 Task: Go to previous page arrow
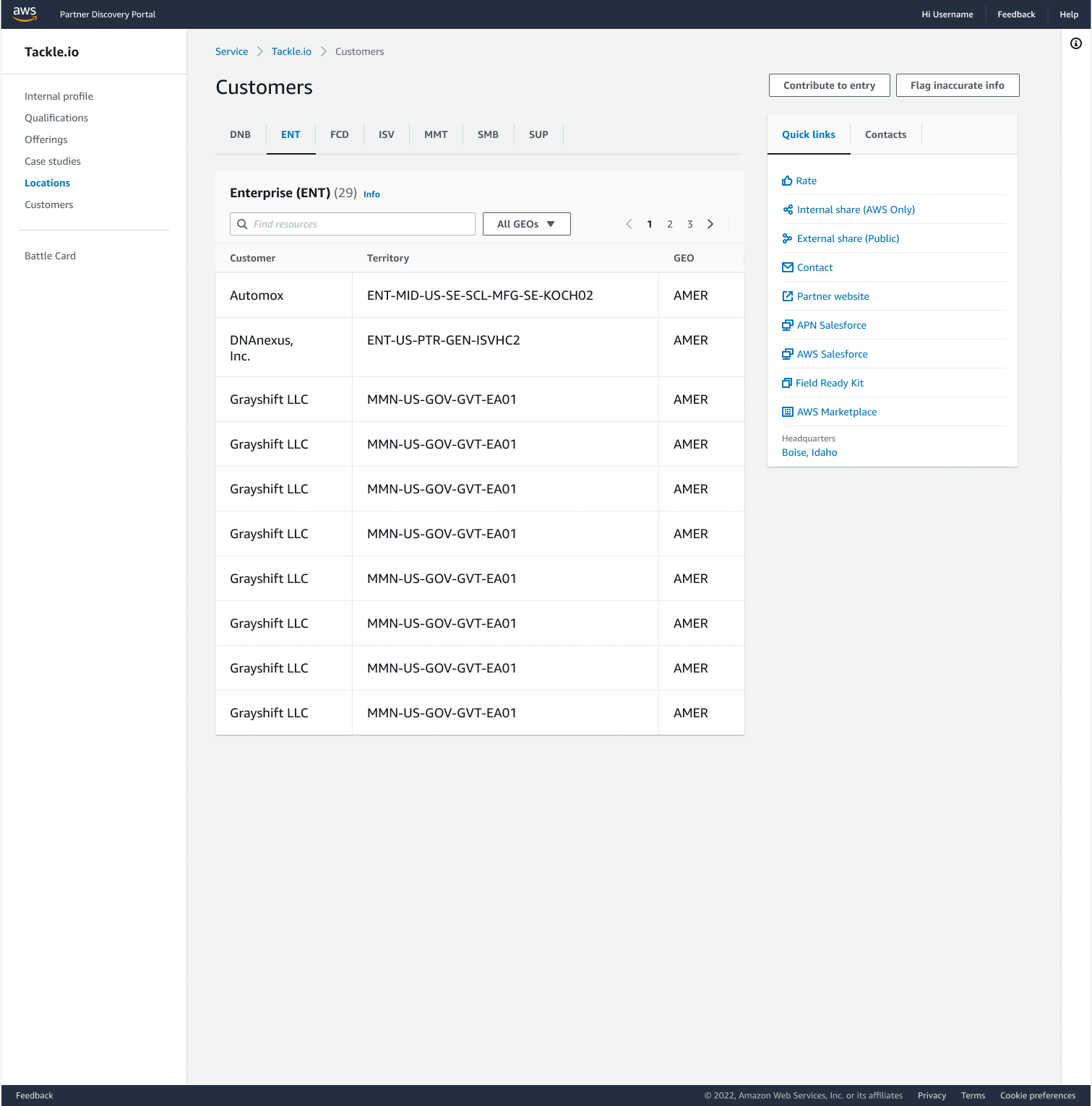point(629,224)
